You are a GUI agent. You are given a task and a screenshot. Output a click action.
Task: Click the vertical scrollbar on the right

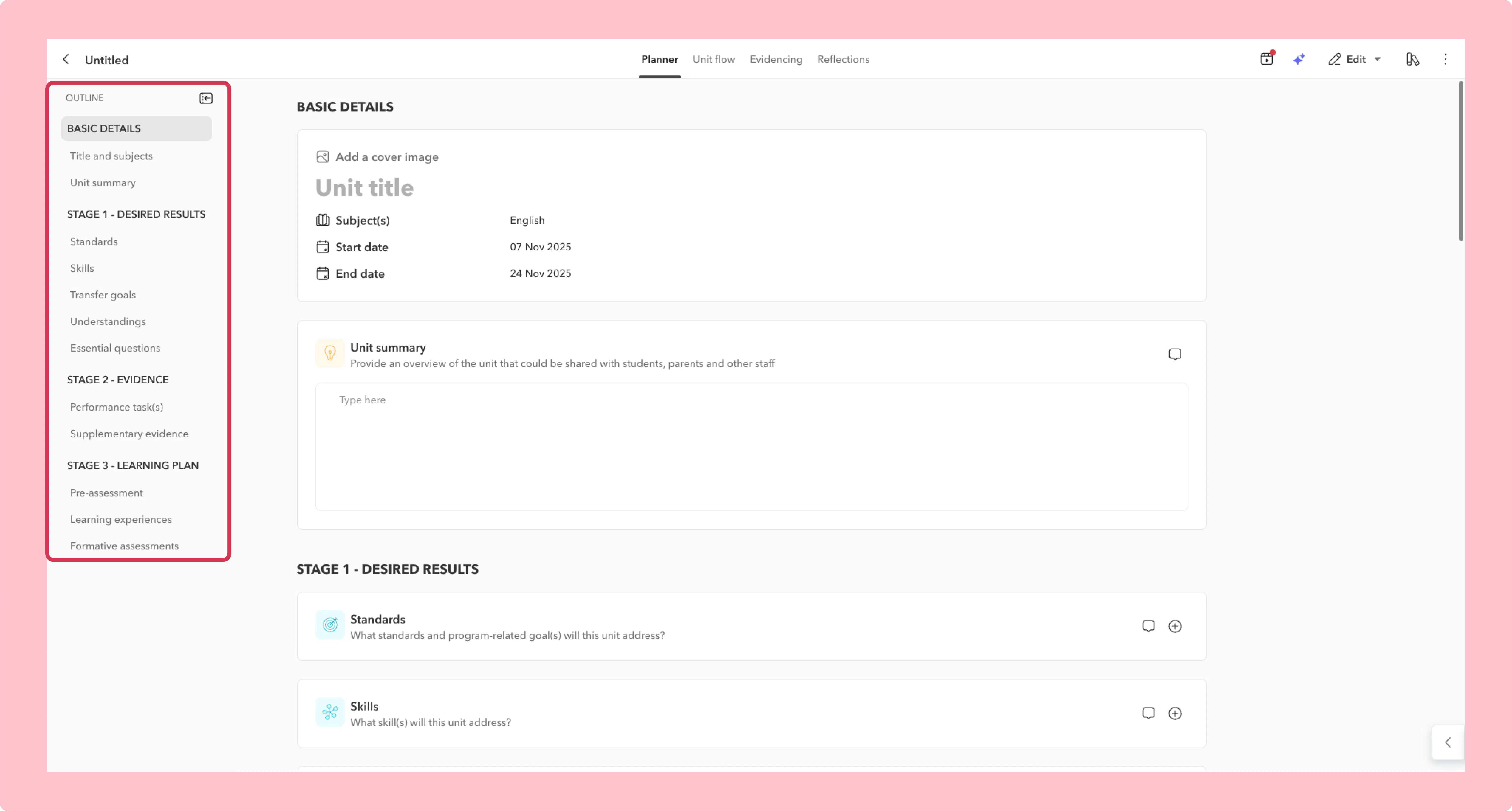pos(1460,161)
